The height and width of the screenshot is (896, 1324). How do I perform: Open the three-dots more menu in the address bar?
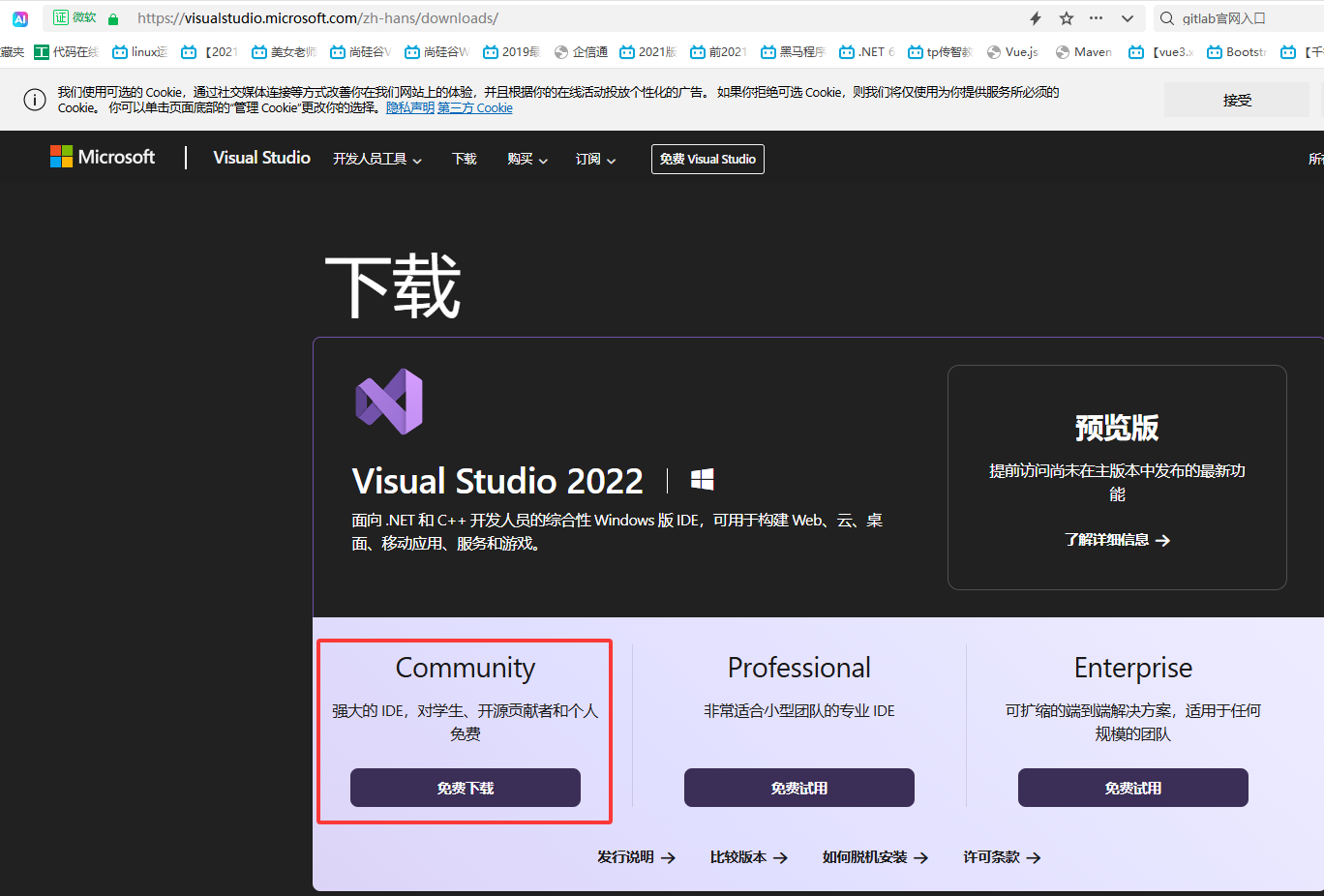(x=1096, y=18)
